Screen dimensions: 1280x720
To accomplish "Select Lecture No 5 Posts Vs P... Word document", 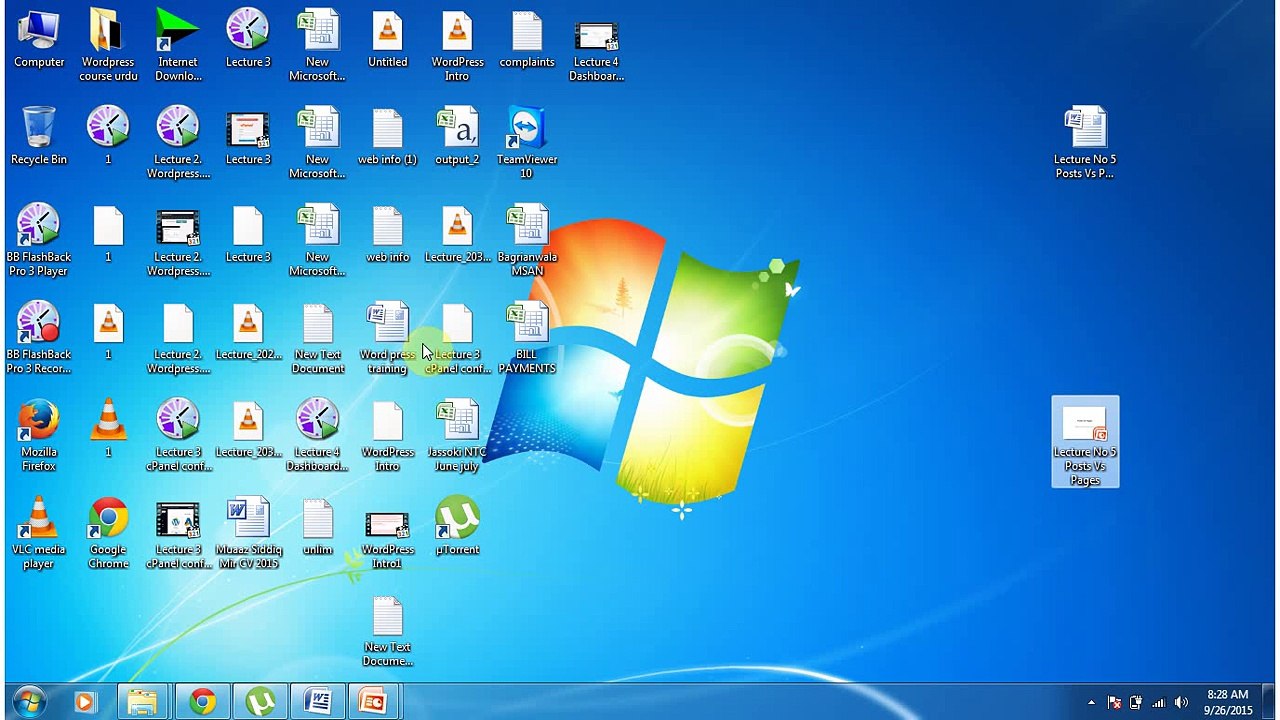I will [1085, 143].
